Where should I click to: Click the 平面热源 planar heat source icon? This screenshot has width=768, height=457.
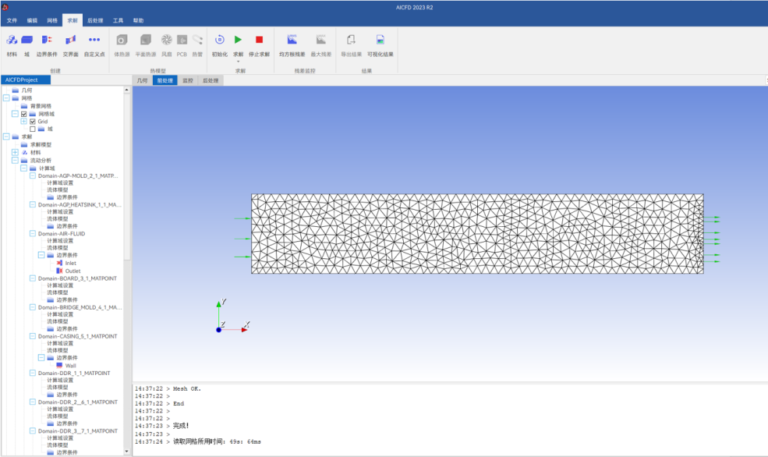click(145, 40)
